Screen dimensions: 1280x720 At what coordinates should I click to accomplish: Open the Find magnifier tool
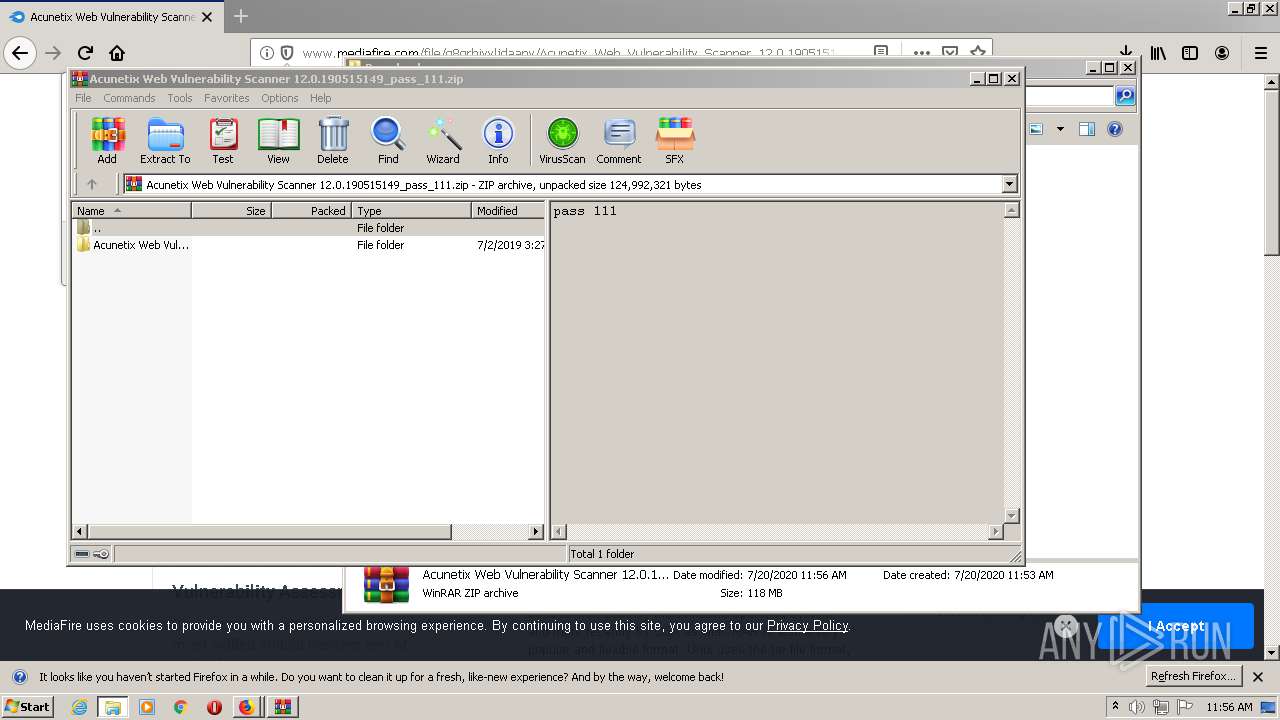click(x=388, y=140)
